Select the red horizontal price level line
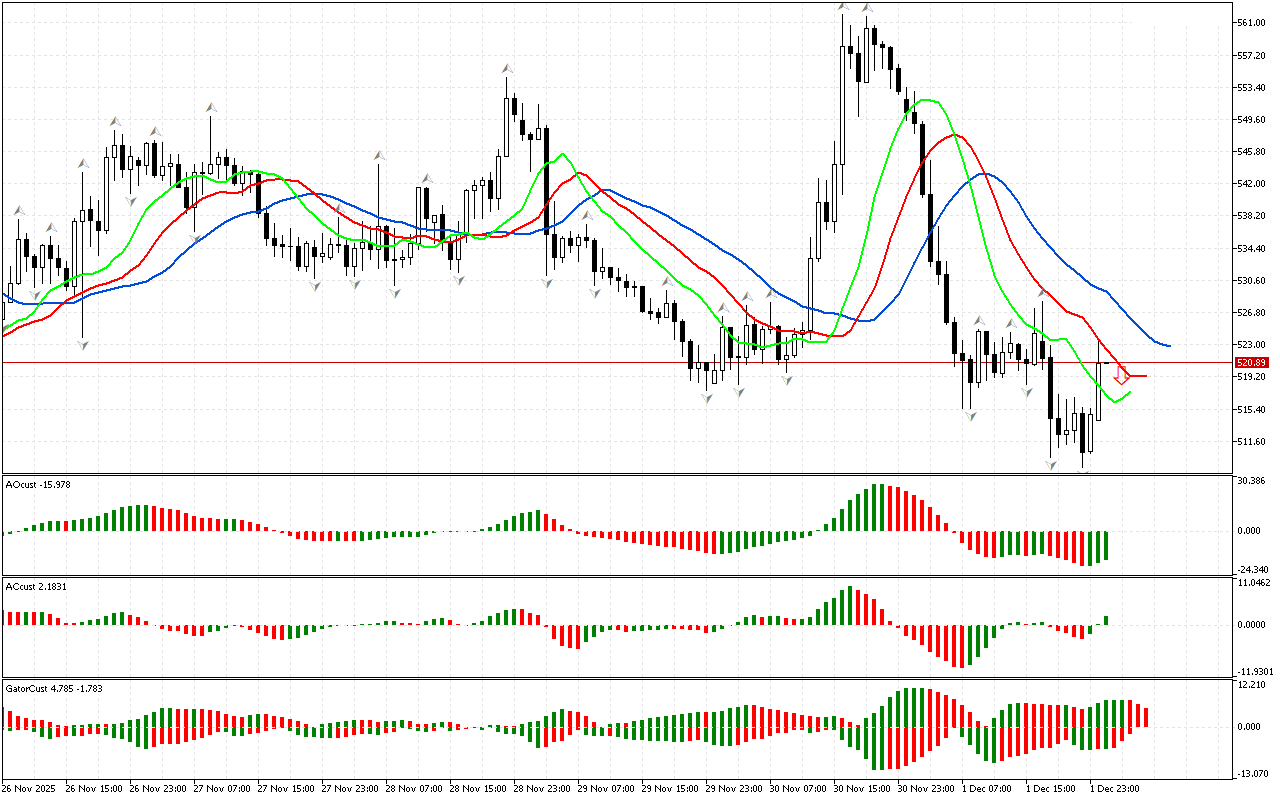 click(x=600, y=362)
